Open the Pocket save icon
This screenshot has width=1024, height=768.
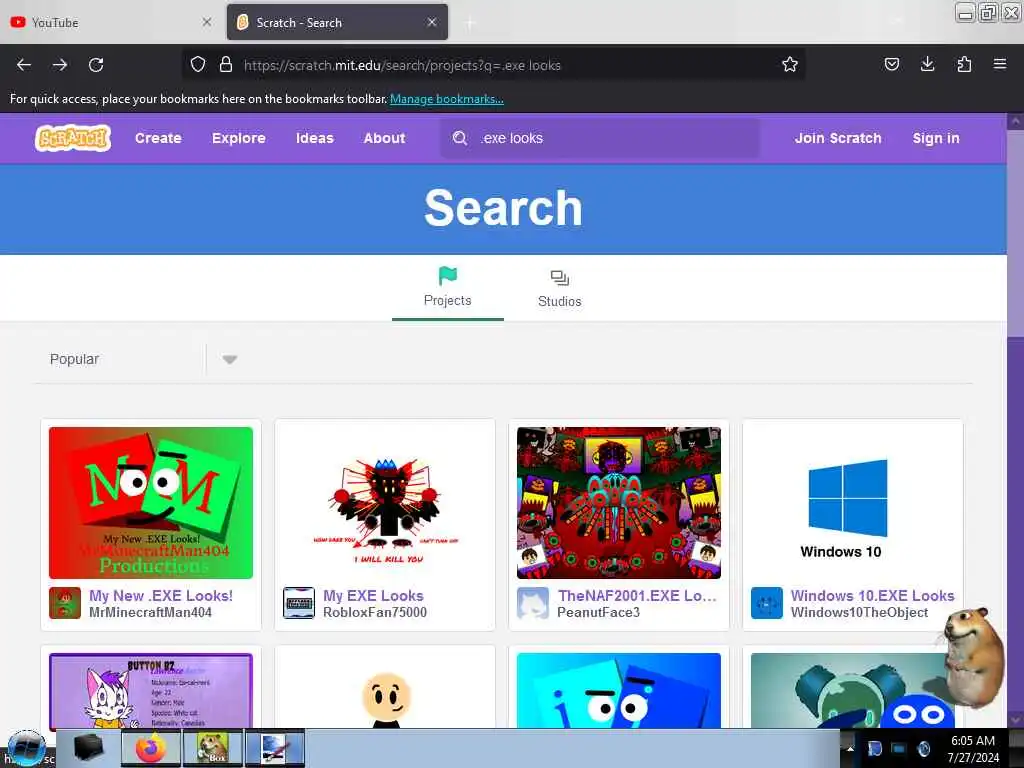(892, 65)
